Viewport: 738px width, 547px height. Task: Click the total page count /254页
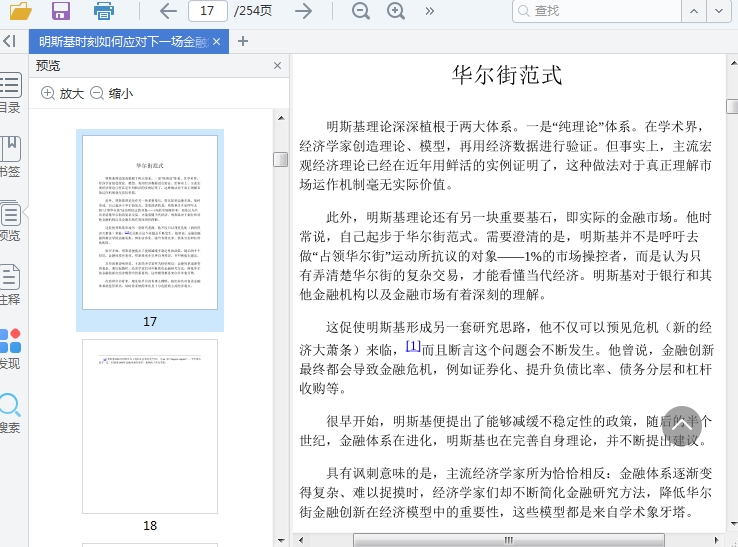pos(253,11)
